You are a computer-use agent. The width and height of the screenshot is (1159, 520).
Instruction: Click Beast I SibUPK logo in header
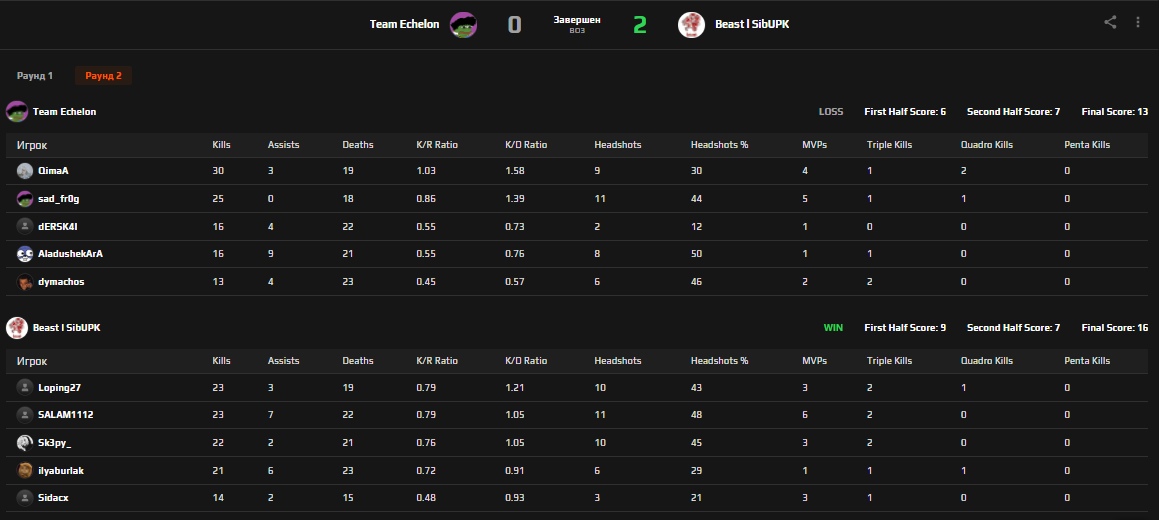tap(691, 25)
